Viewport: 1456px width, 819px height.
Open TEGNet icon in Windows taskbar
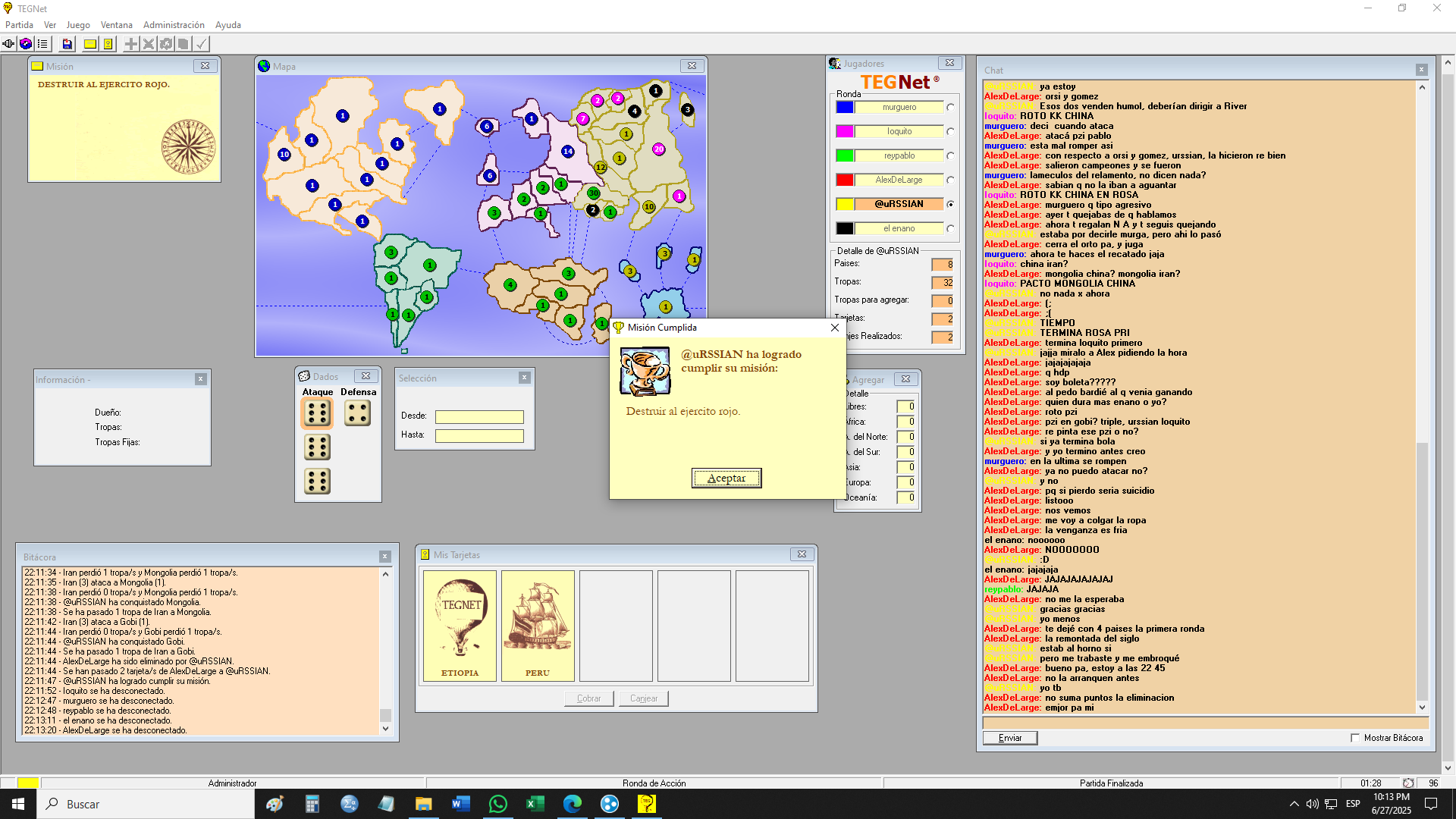pos(647,804)
